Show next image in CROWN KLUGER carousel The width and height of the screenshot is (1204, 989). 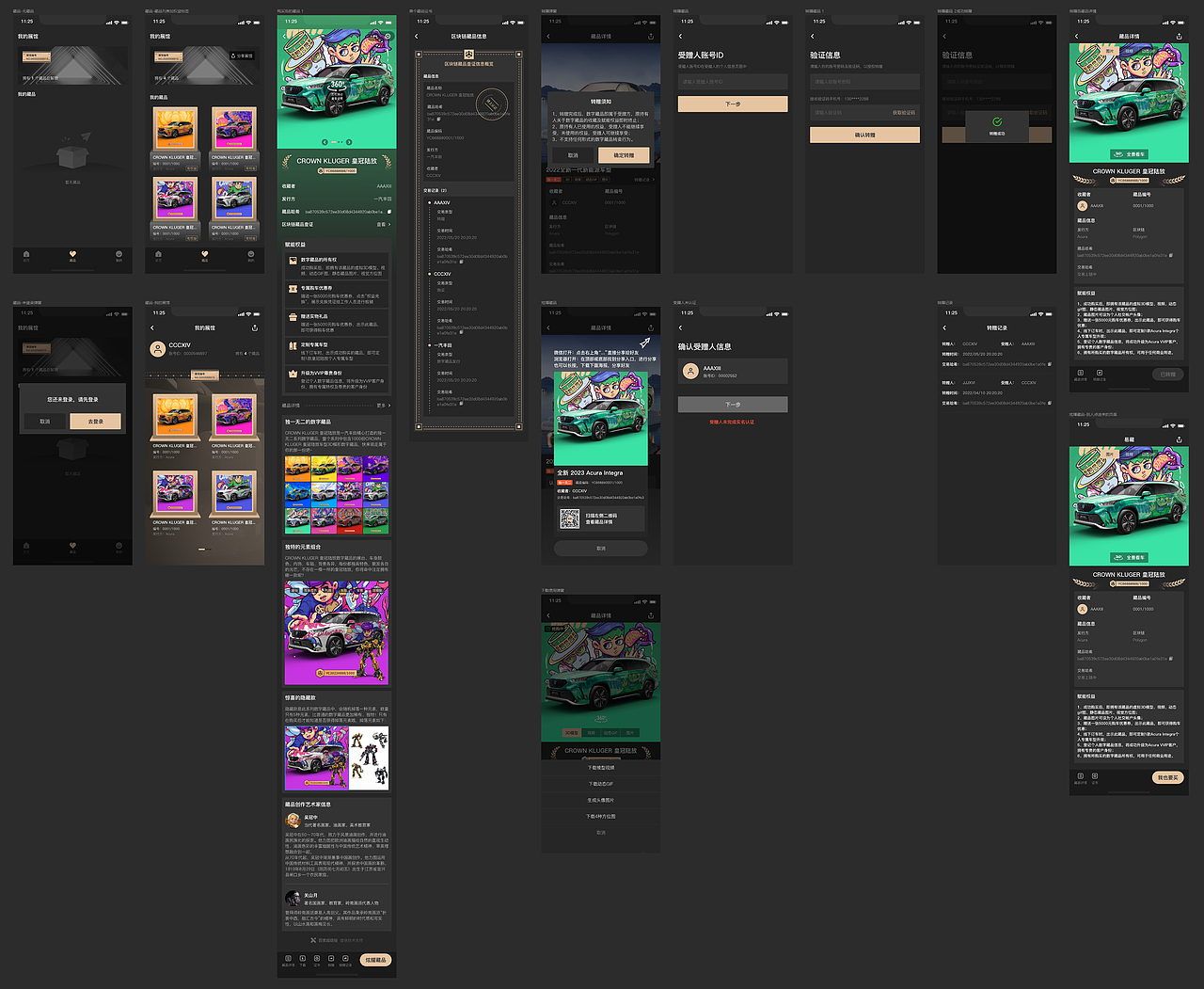pyautogui.click(x=351, y=142)
